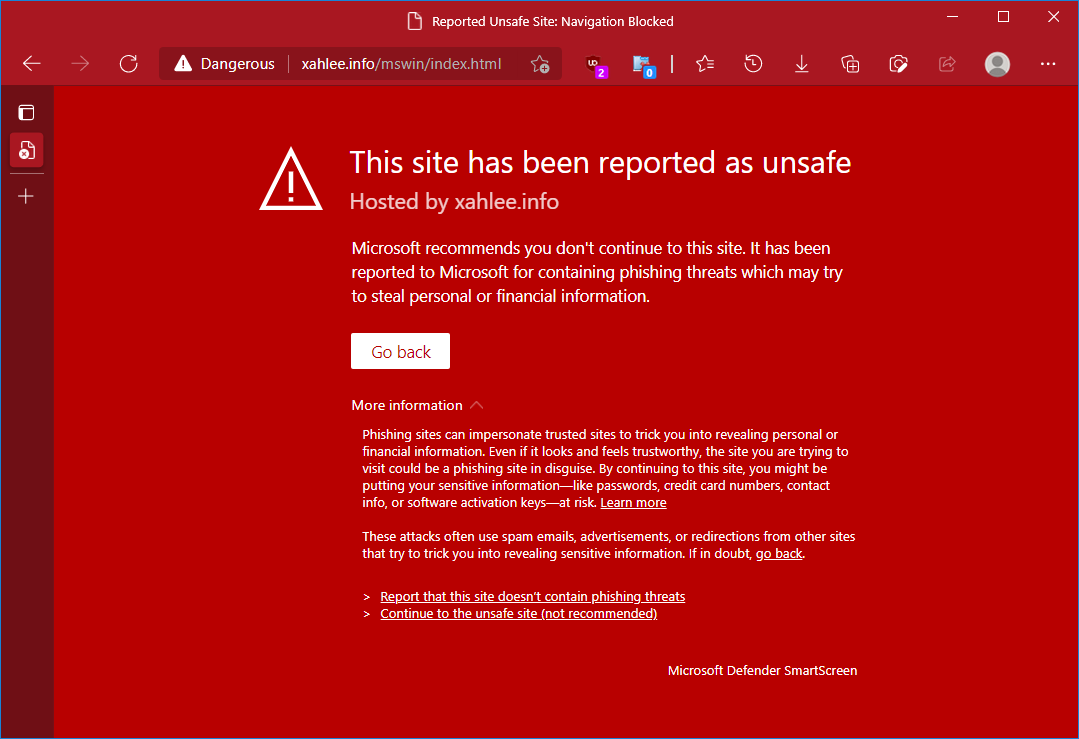This screenshot has width=1079, height=739.
Task: Click the Microsoft Defender SmartScreen text
Action: [x=762, y=670]
